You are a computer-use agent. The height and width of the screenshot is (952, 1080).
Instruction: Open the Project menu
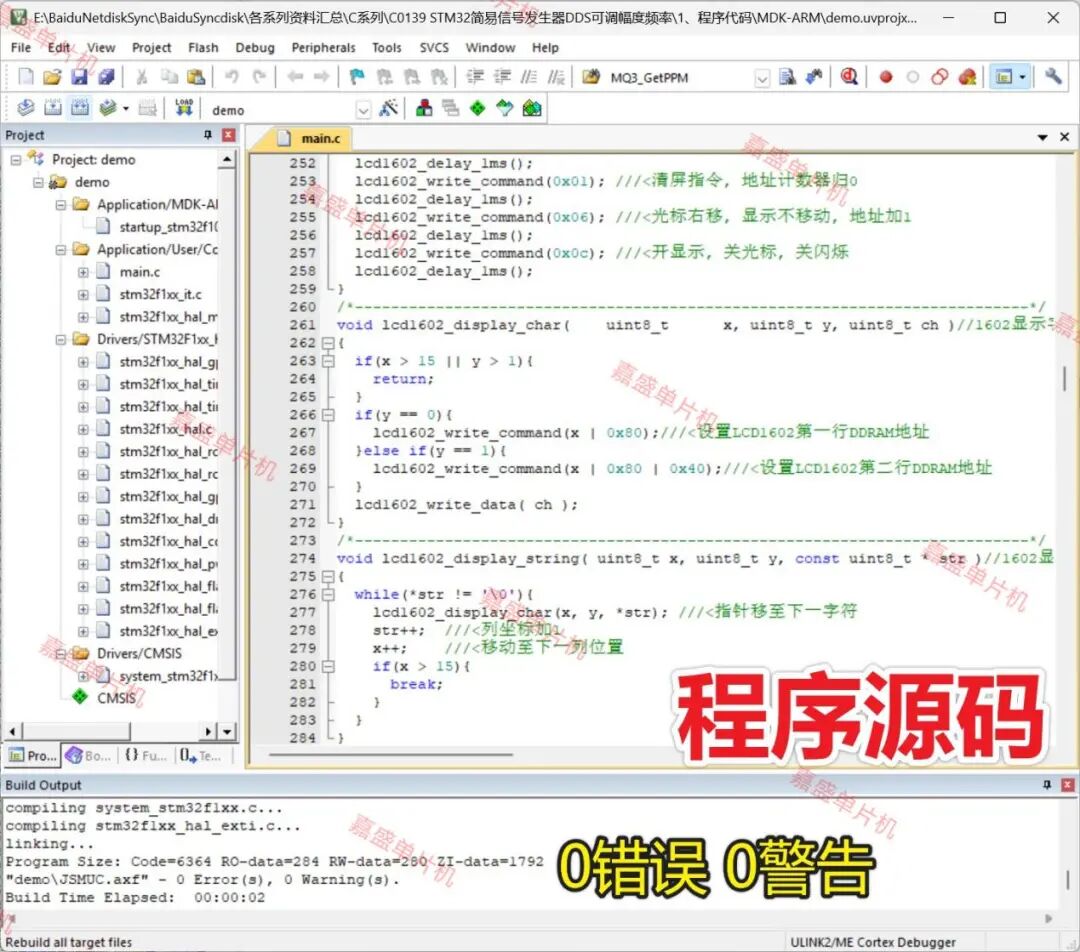(x=152, y=48)
